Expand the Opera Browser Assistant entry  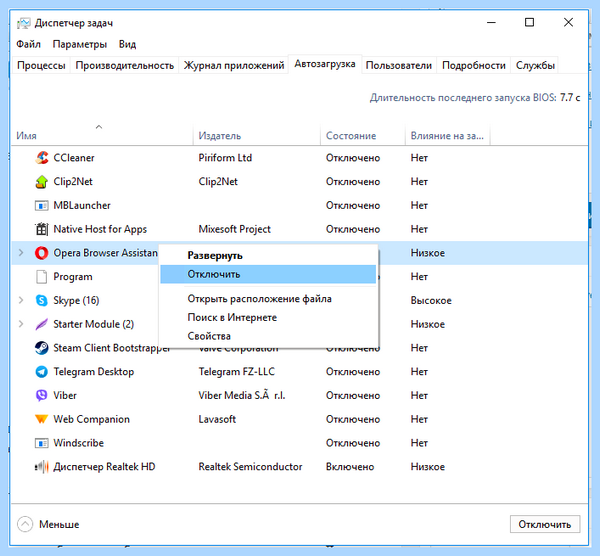click(21, 253)
